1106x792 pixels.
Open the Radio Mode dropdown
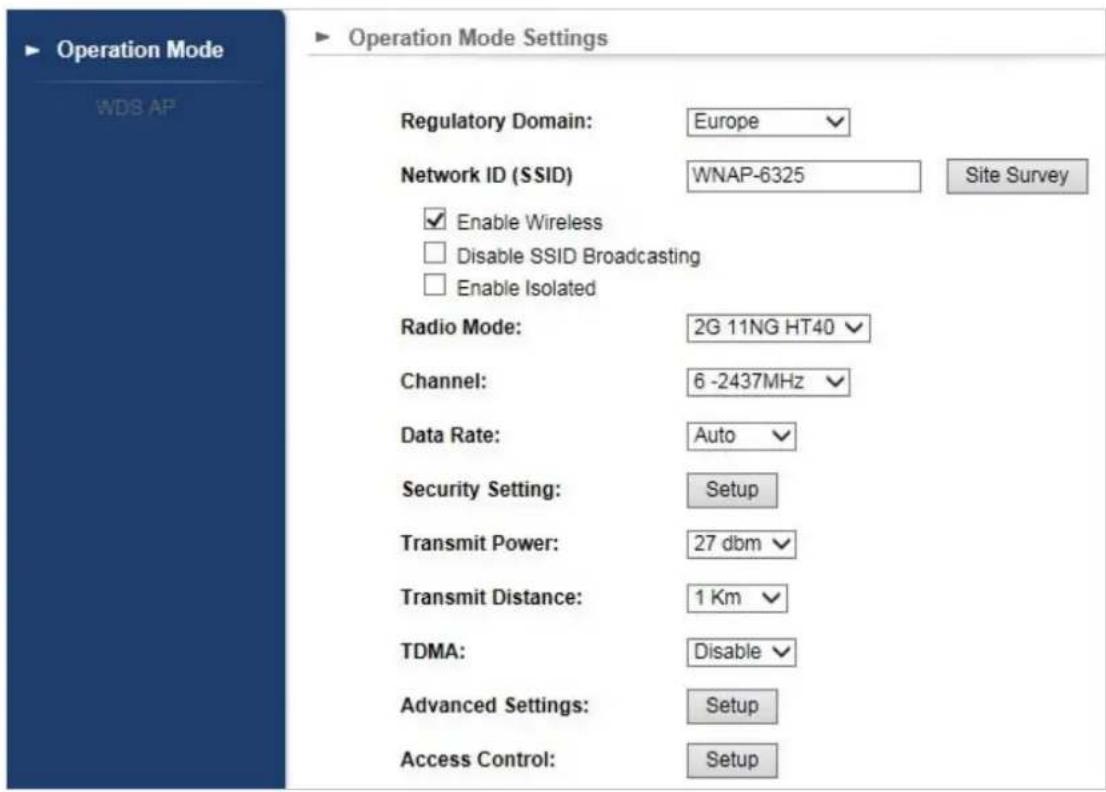(x=778, y=328)
